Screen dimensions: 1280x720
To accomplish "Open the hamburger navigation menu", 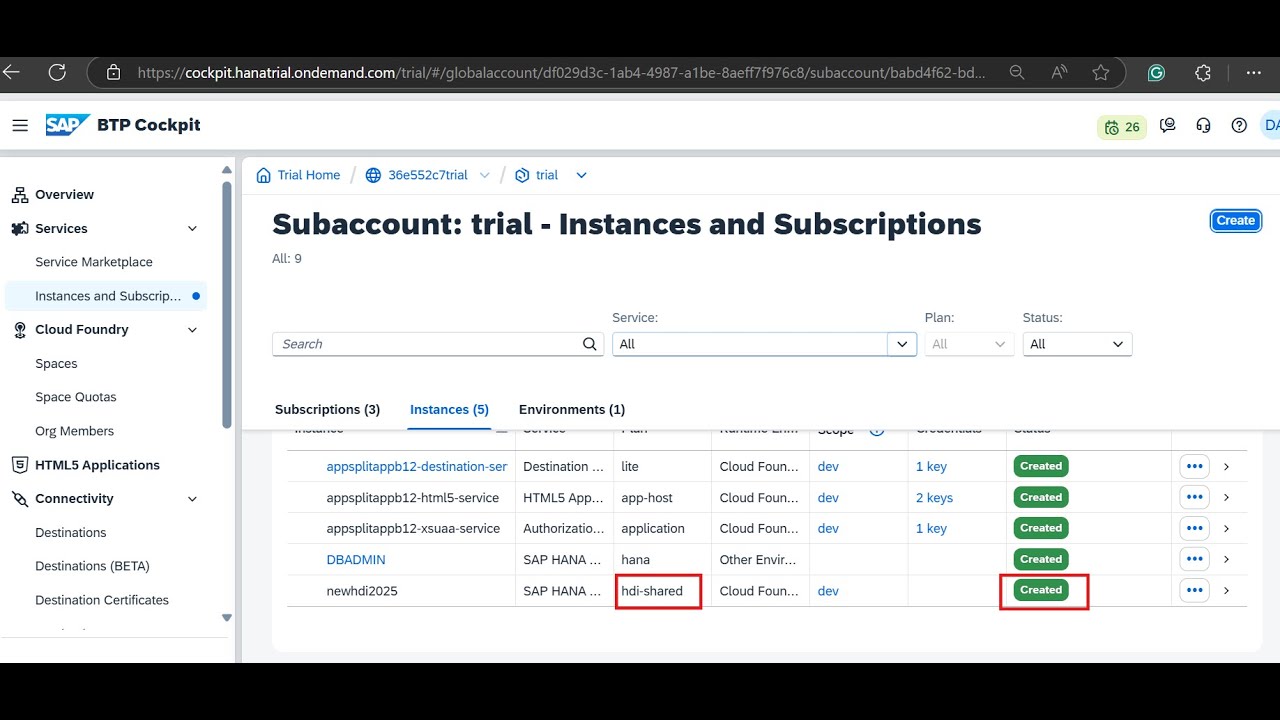I will pyautogui.click(x=20, y=125).
